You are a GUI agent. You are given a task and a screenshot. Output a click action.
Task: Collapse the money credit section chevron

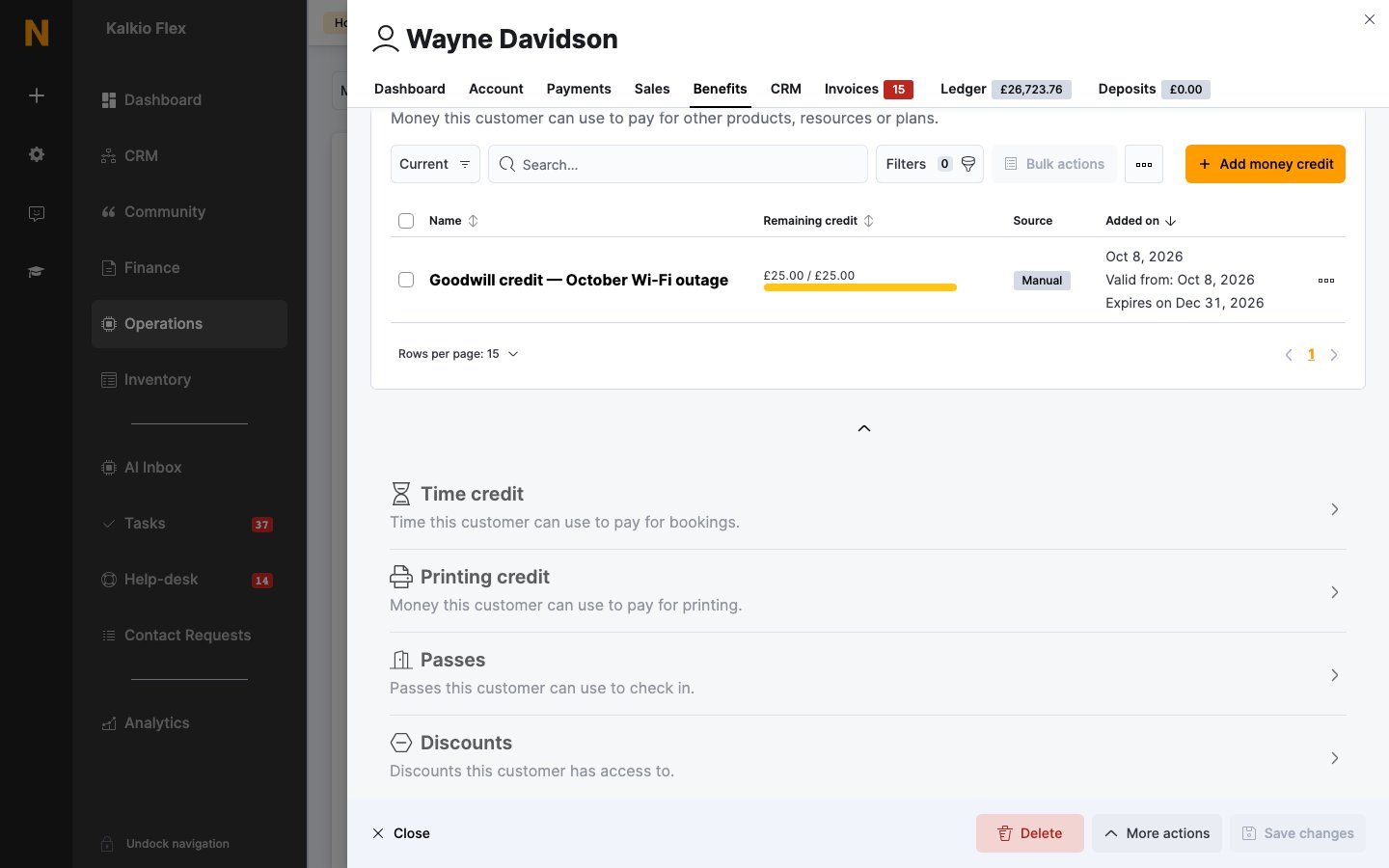tap(864, 428)
